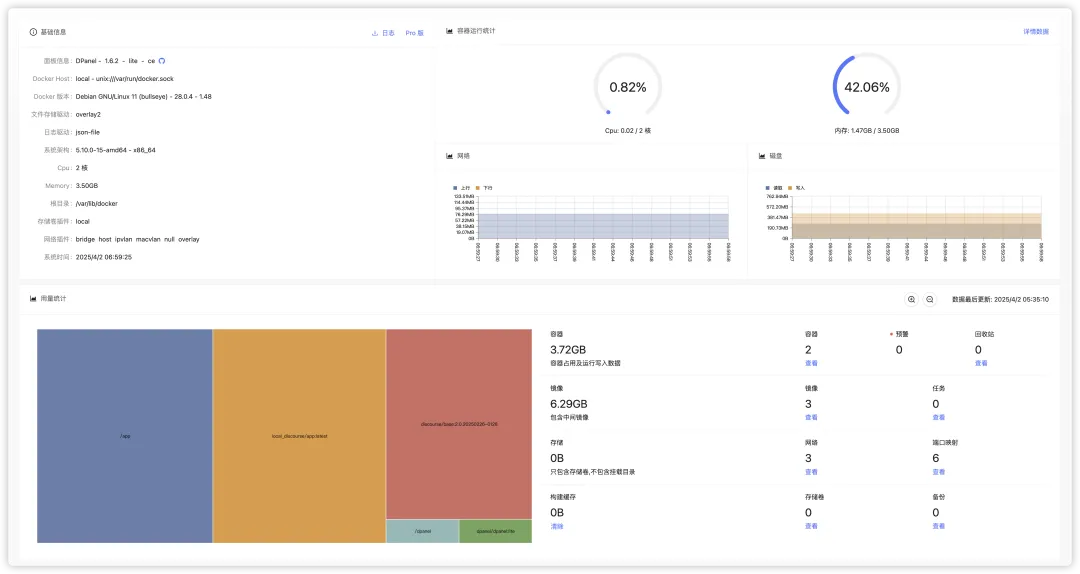Toggle the 写入 series in disk chart legend
This screenshot has width=1080, height=574.
[796, 188]
